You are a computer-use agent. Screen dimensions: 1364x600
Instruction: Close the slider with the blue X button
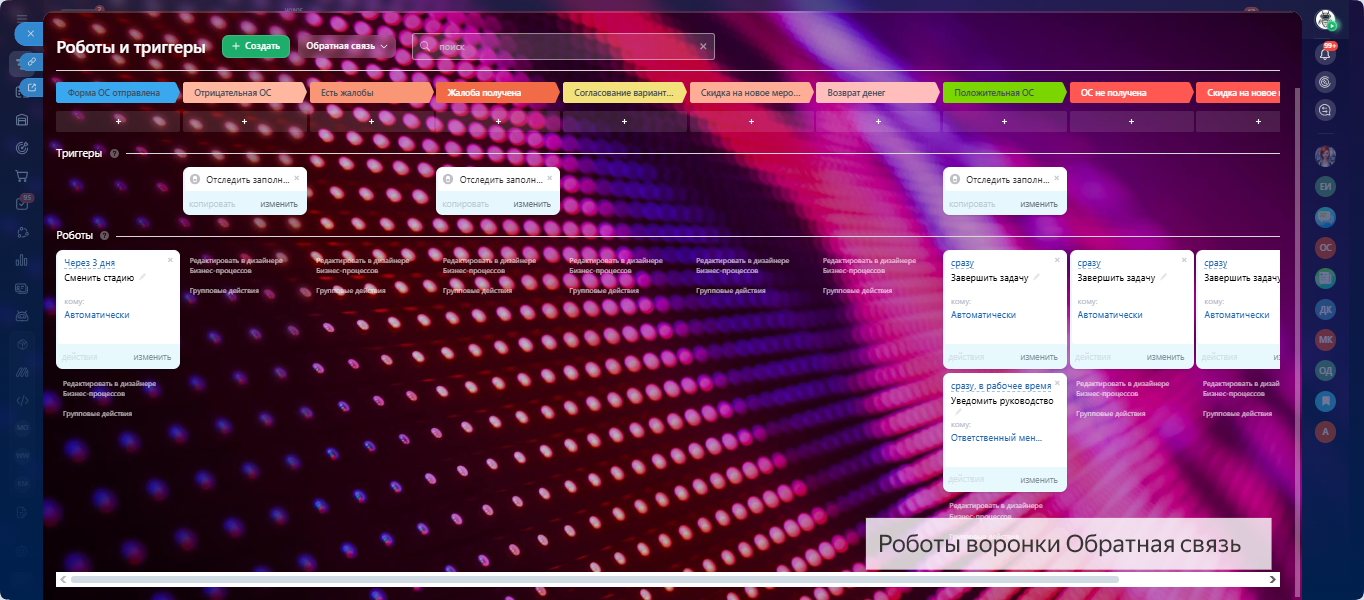pyautogui.click(x=30, y=33)
